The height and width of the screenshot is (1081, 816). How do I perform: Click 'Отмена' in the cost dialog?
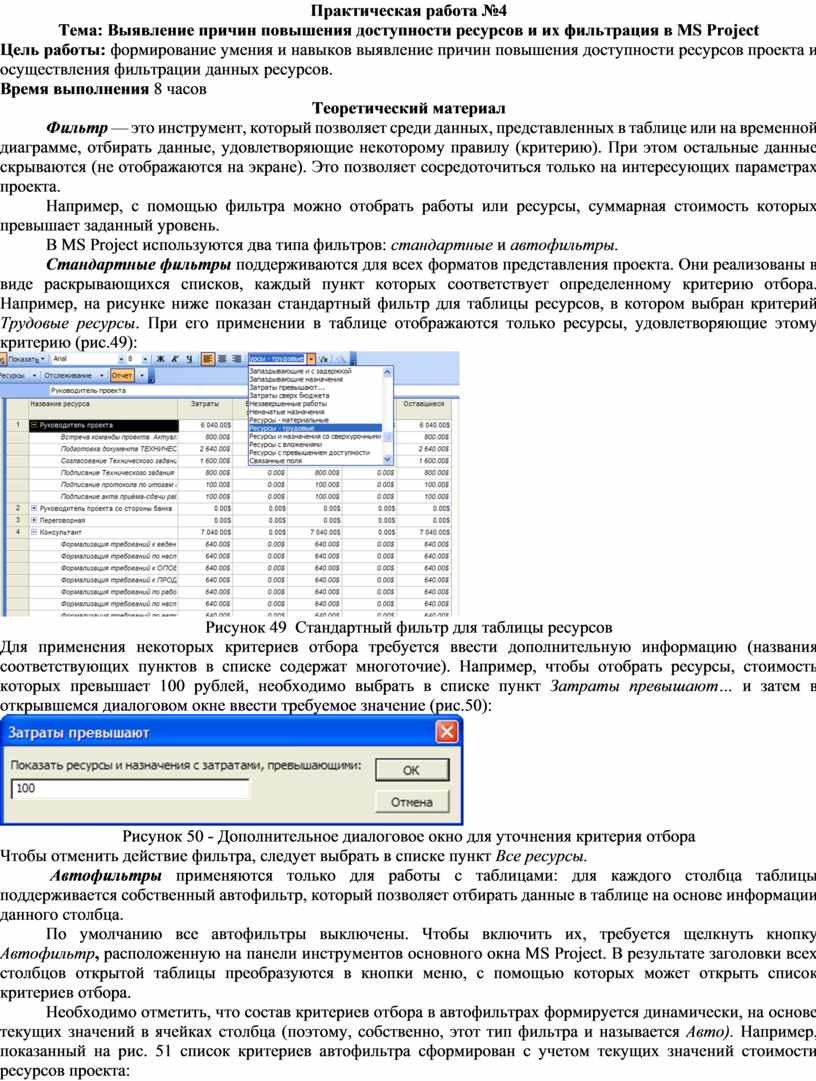412,802
